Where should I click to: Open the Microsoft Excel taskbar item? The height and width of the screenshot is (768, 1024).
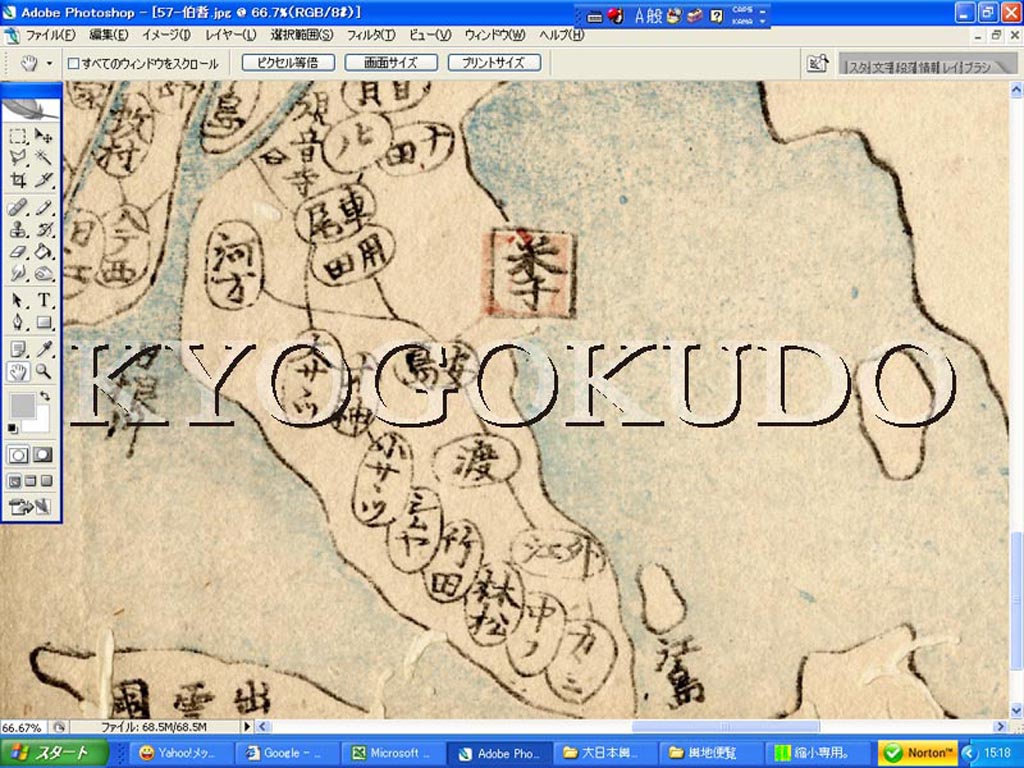[x=393, y=753]
